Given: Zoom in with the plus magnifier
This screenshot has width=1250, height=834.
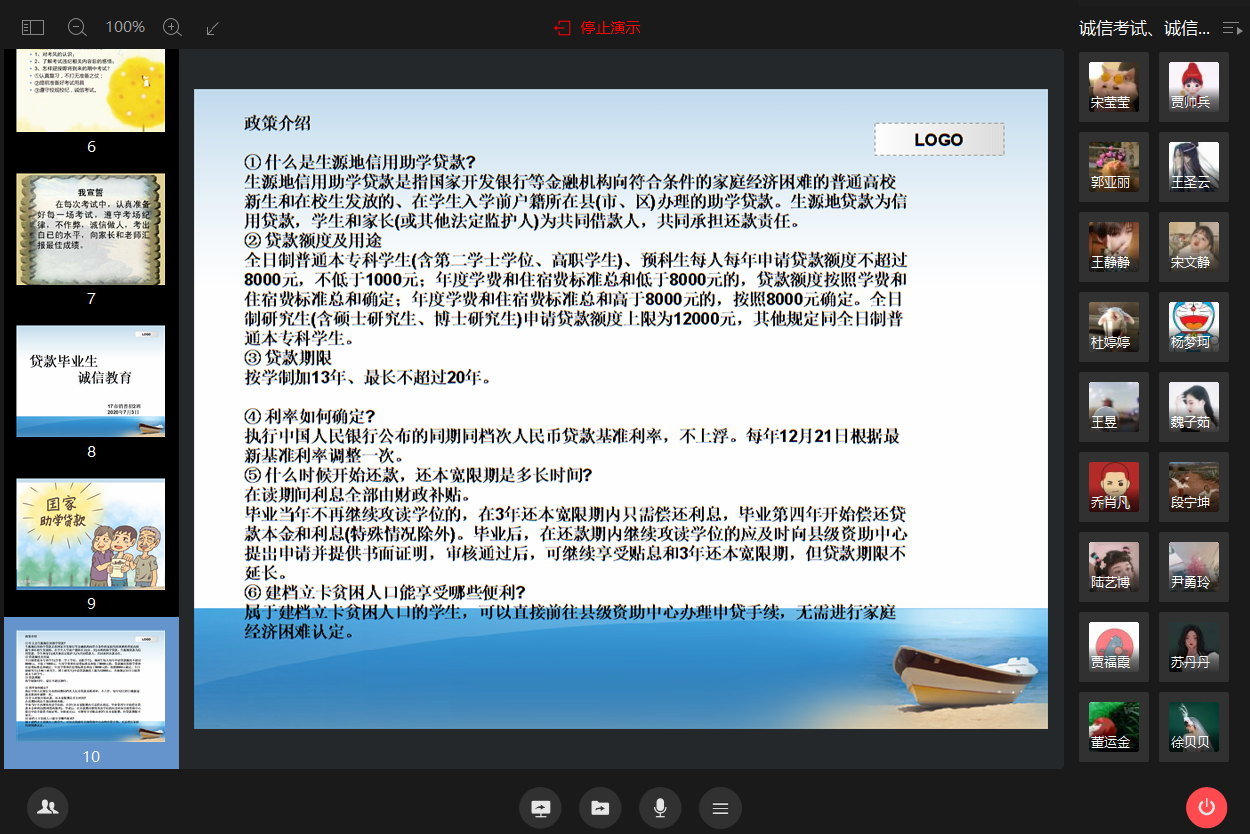Looking at the screenshot, I should (172, 28).
